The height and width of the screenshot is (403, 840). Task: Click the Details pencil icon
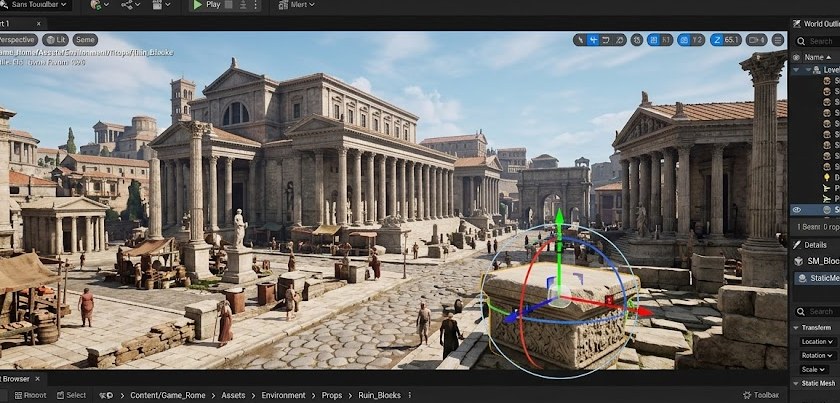click(797, 245)
